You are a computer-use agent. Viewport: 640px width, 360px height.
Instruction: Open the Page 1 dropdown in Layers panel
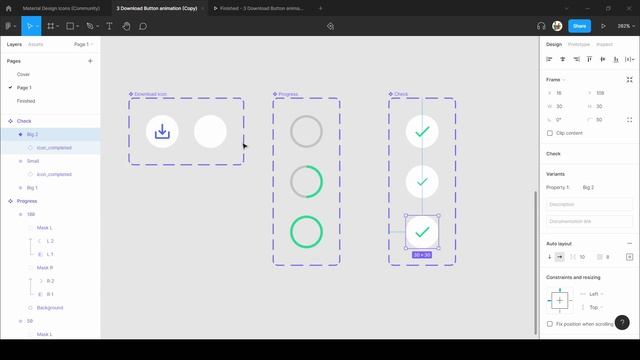point(84,44)
